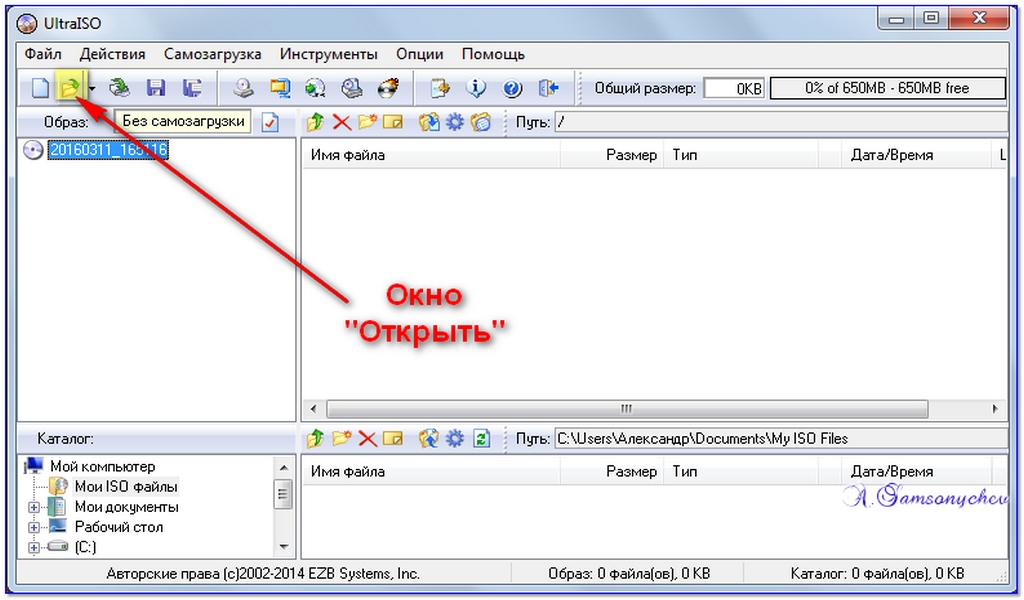This screenshot has width=1024, height=600.
Task: Expand the (C:) drive node
Action: point(33,548)
